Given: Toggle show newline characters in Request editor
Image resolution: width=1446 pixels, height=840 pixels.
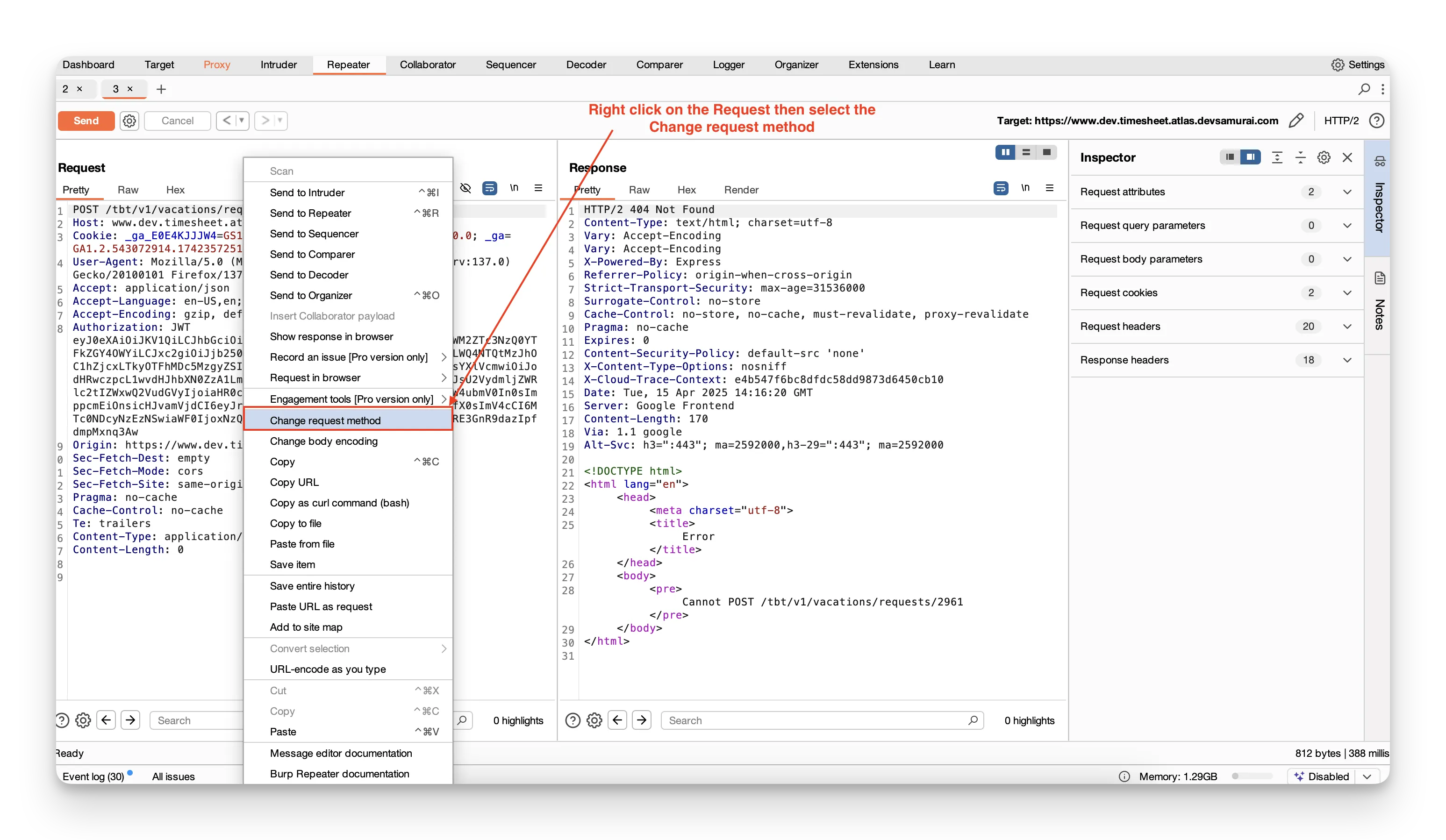Looking at the screenshot, I should point(514,188).
